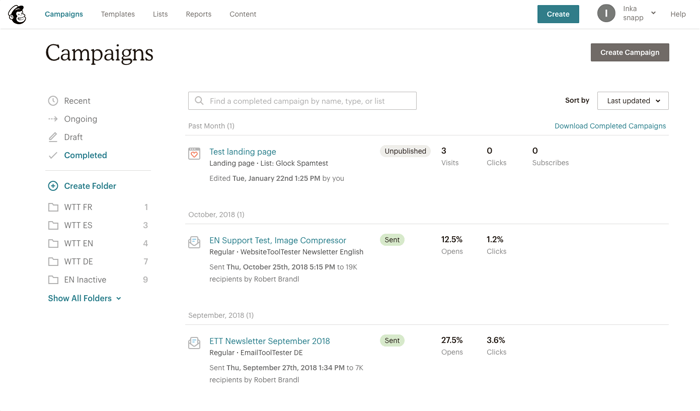Click Download Completed Campaigns link
The image size is (700, 411).
coord(609,126)
